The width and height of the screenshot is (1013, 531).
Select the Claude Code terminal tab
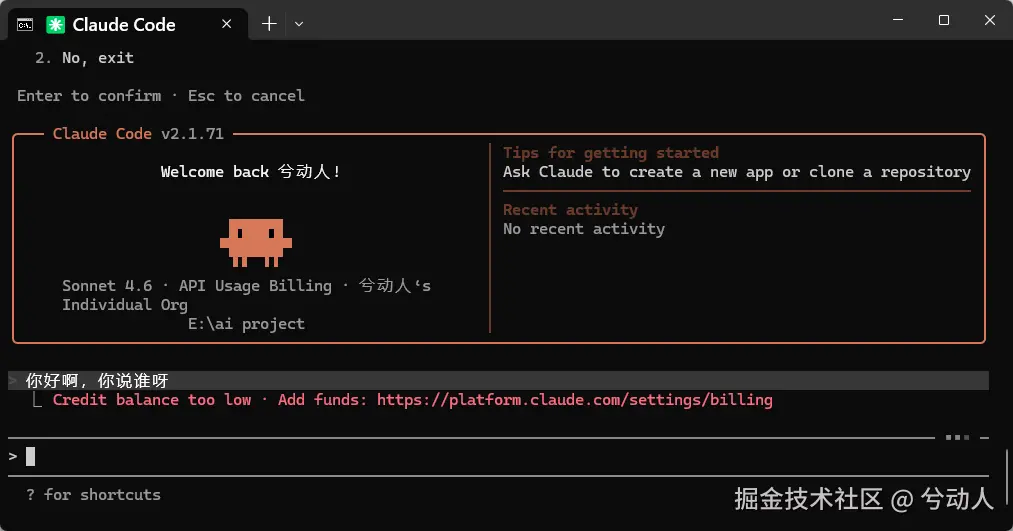click(127, 25)
